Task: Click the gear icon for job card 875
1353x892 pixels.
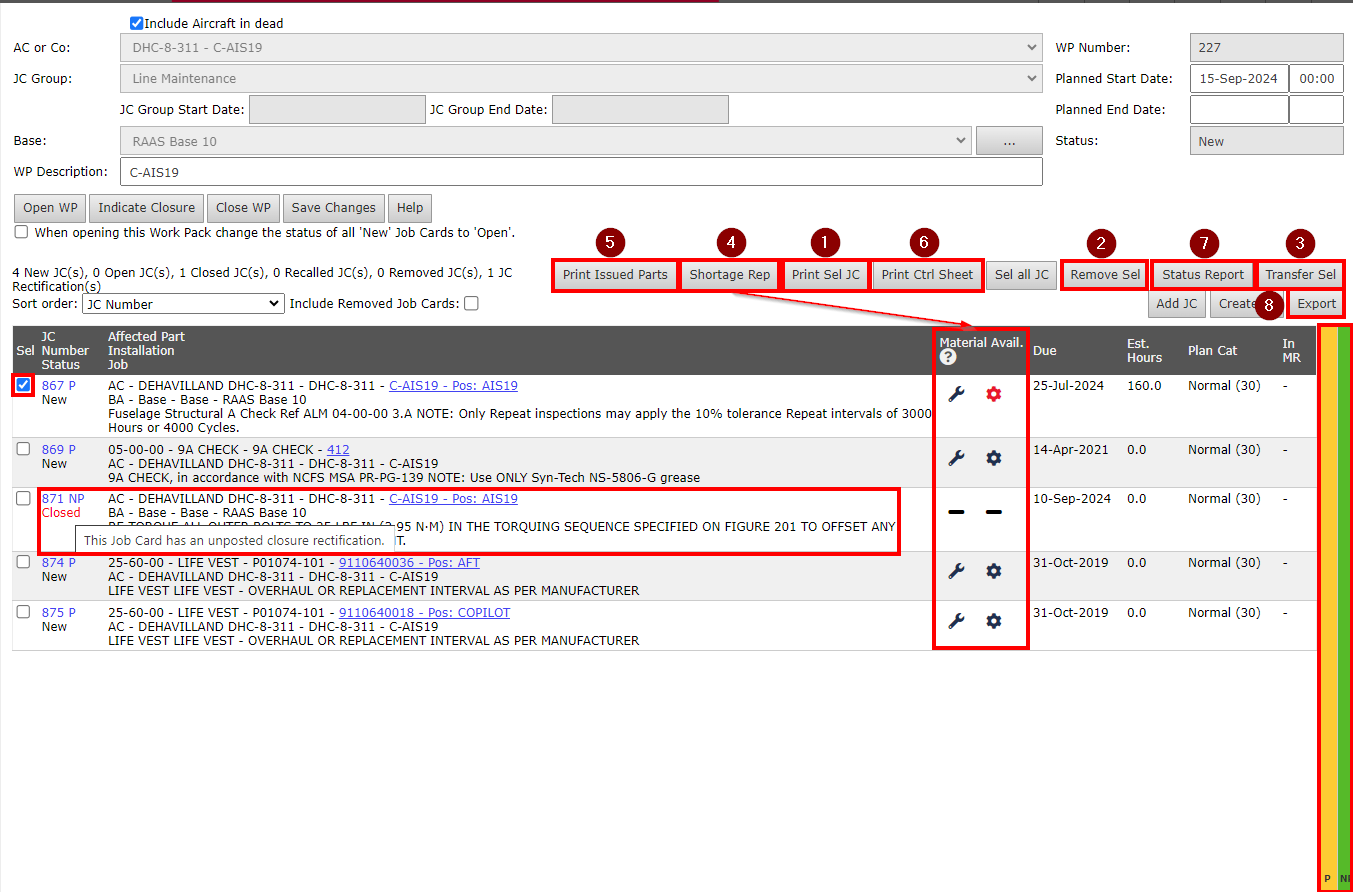Action: click(993, 621)
